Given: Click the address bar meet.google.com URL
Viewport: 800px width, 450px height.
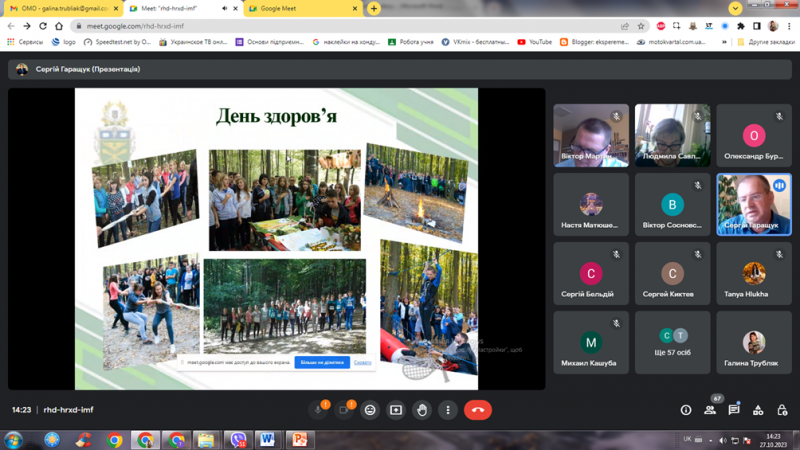Looking at the screenshot, I should [x=135, y=26].
